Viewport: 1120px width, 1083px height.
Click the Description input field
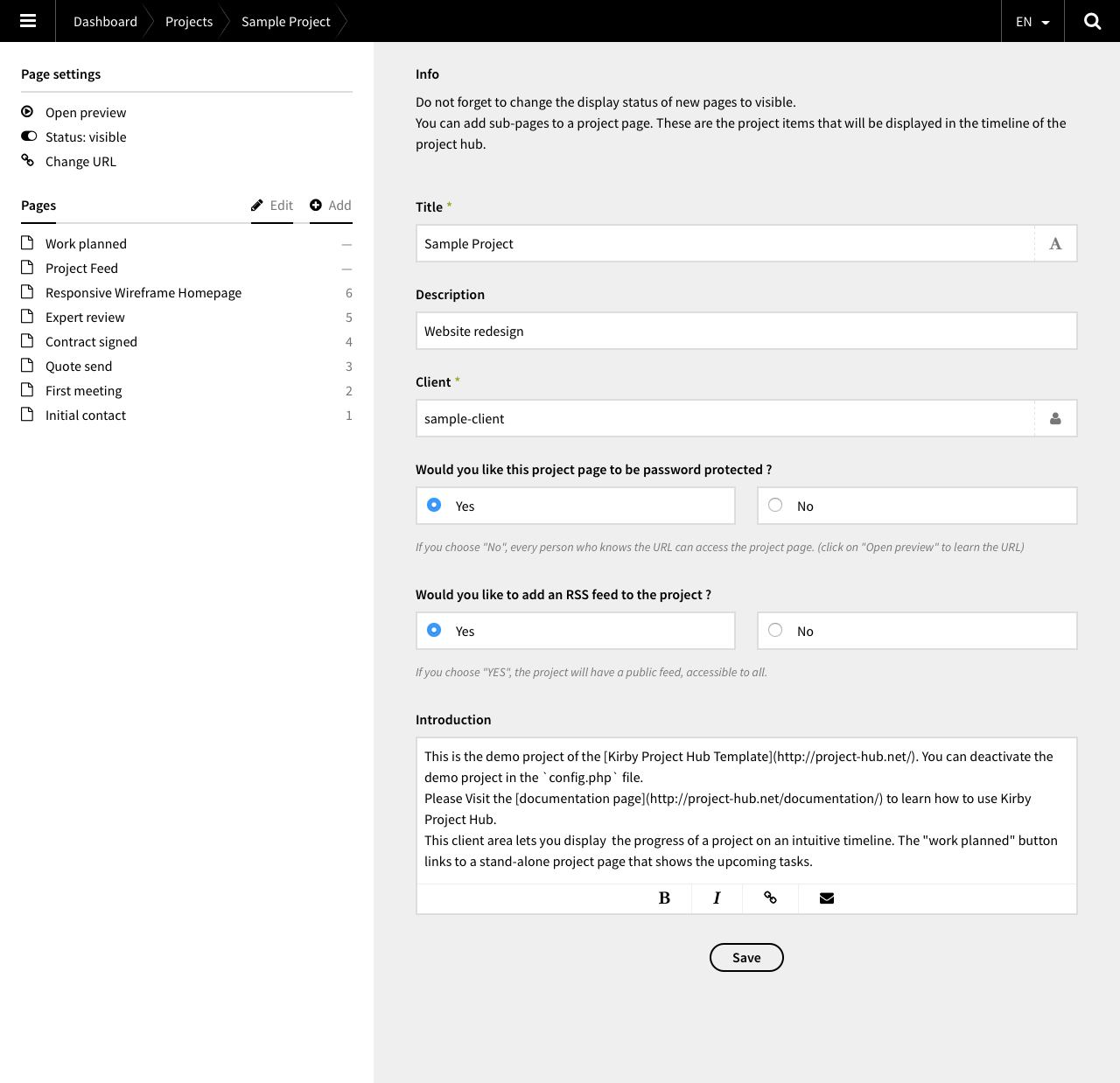point(745,331)
